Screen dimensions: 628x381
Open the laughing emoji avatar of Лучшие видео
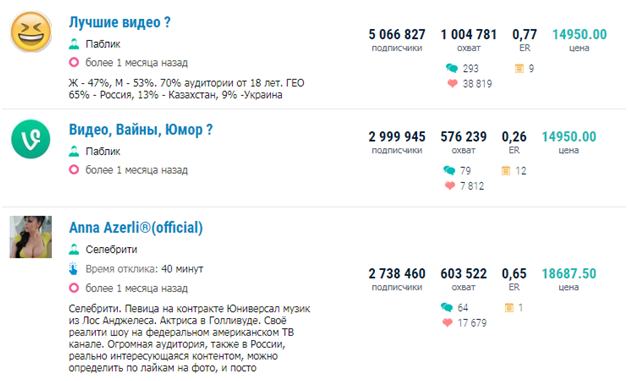(x=31, y=32)
